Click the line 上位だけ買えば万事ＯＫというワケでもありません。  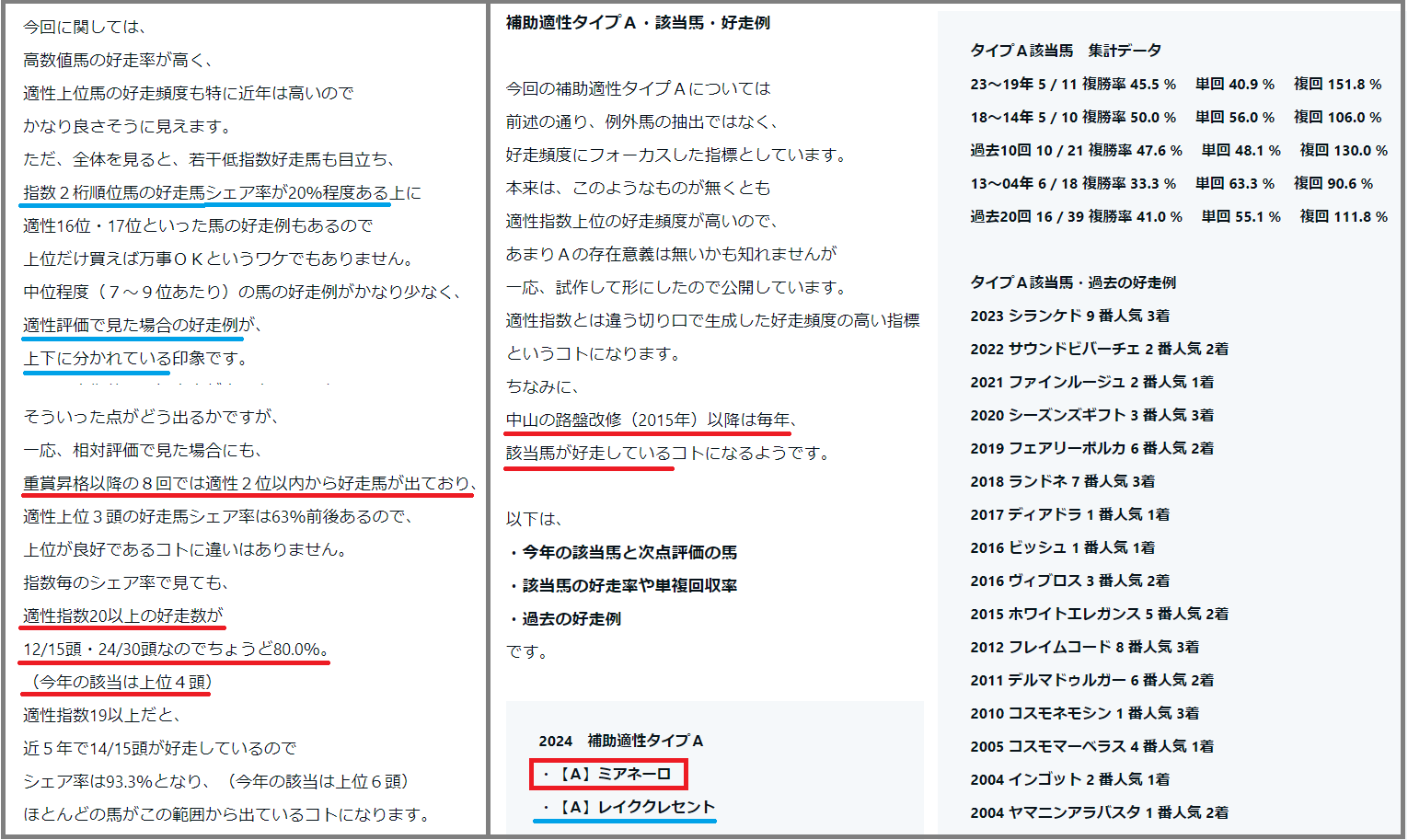(x=218, y=259)
